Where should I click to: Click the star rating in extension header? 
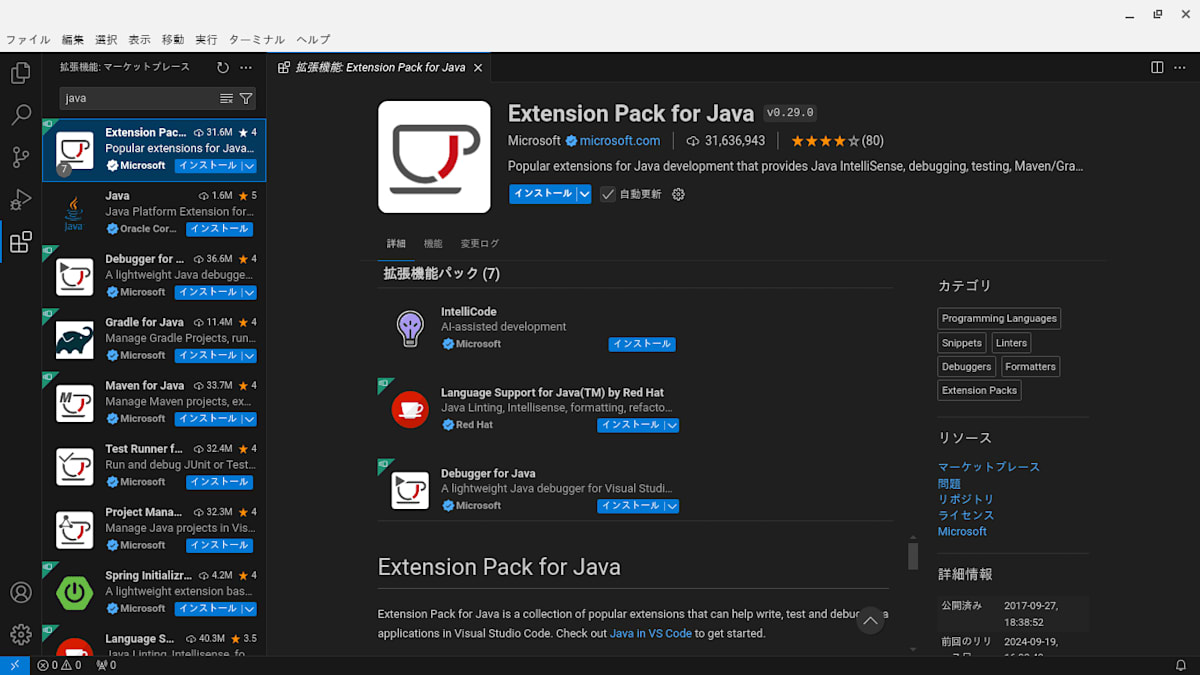click(x=837, y=141)
